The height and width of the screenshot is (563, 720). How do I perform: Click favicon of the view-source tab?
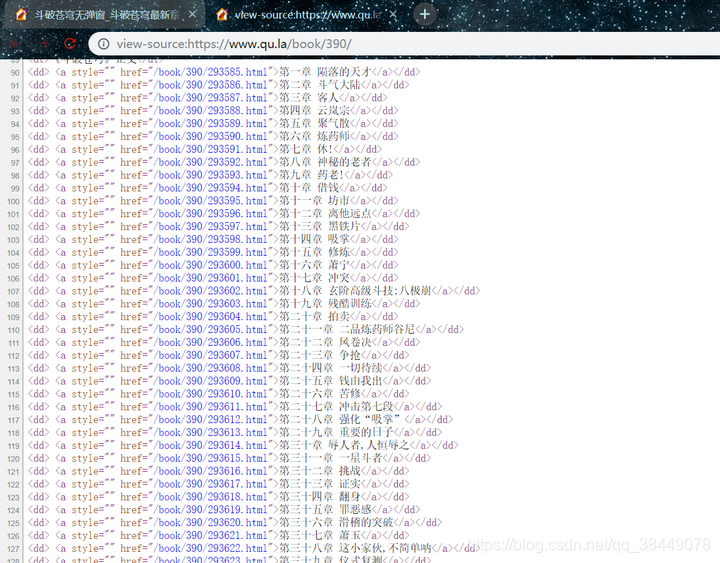pos(222,15)
